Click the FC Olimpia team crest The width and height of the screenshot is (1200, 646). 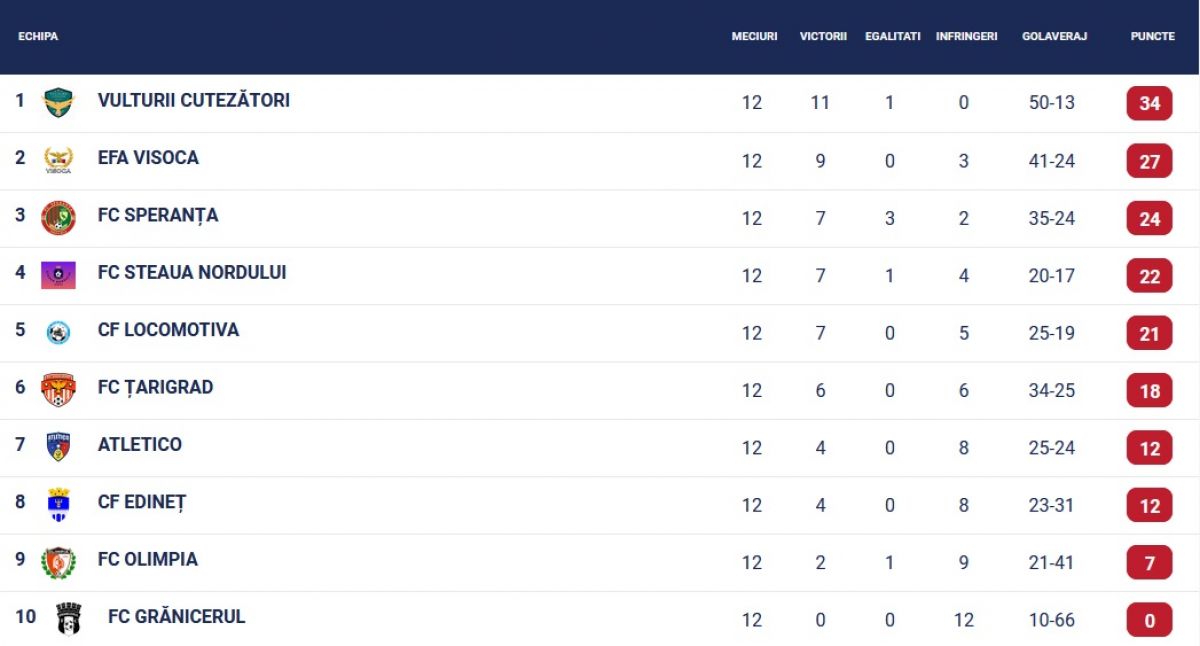(58, 561)
